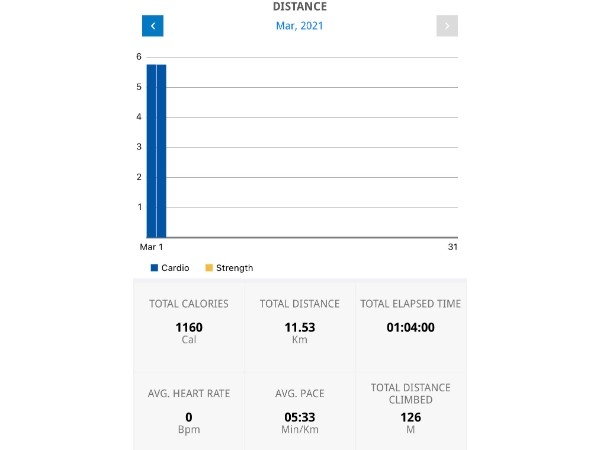Image resolution: width=600 pixels, height=450 pixels.
Task: Click the 1160 Cal calories value
Action: point(189,327)
